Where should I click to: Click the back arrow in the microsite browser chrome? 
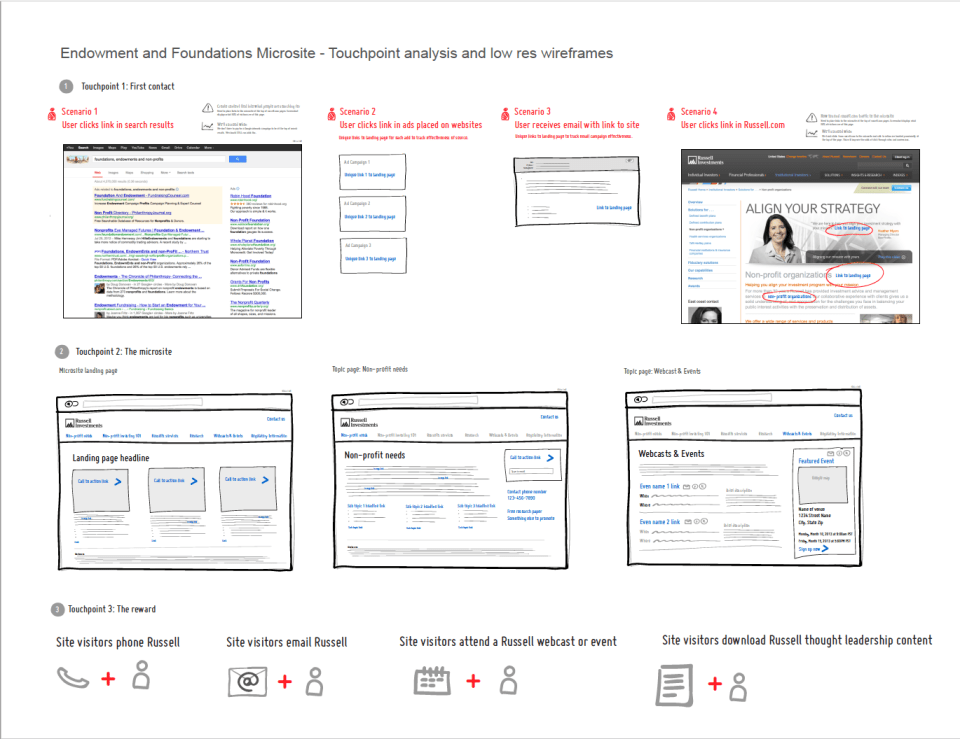pyautogui.click(x=68, y=404)
